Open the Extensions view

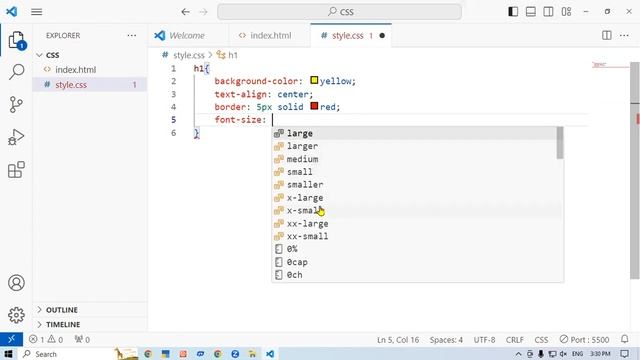16,169
